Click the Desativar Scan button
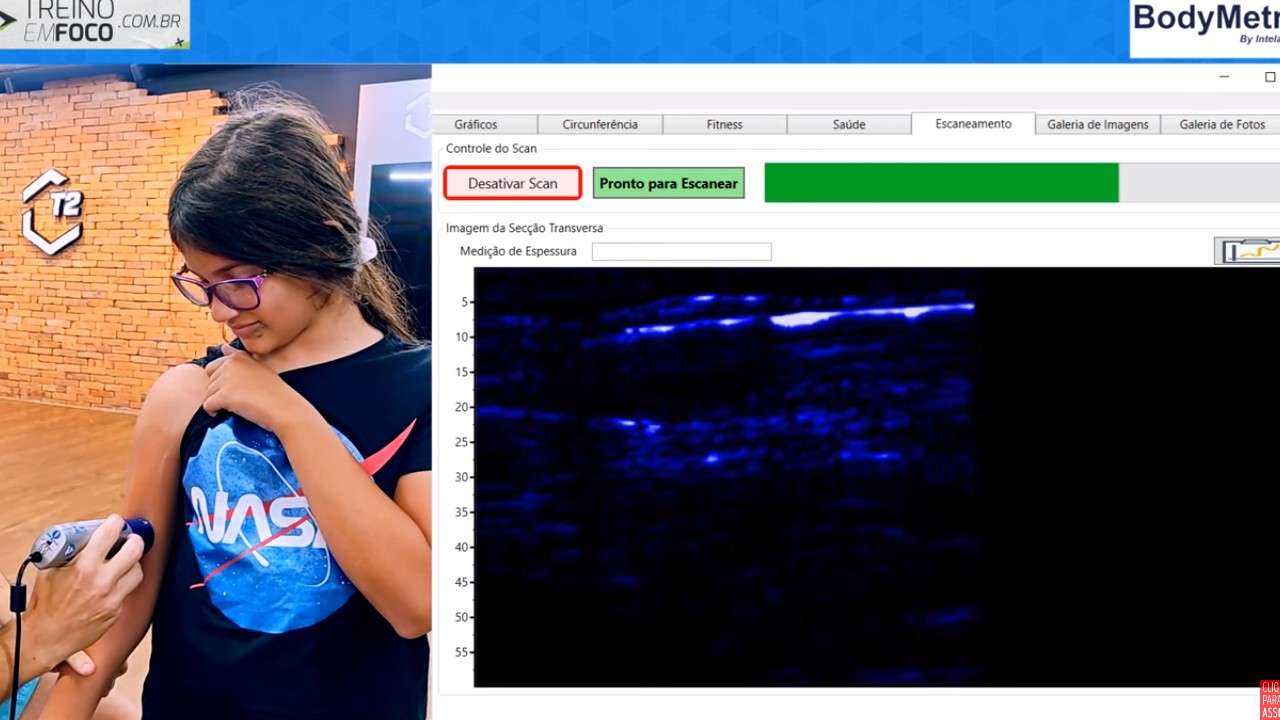This screenshot has height=720, width=1280. [x=513, y=183]
